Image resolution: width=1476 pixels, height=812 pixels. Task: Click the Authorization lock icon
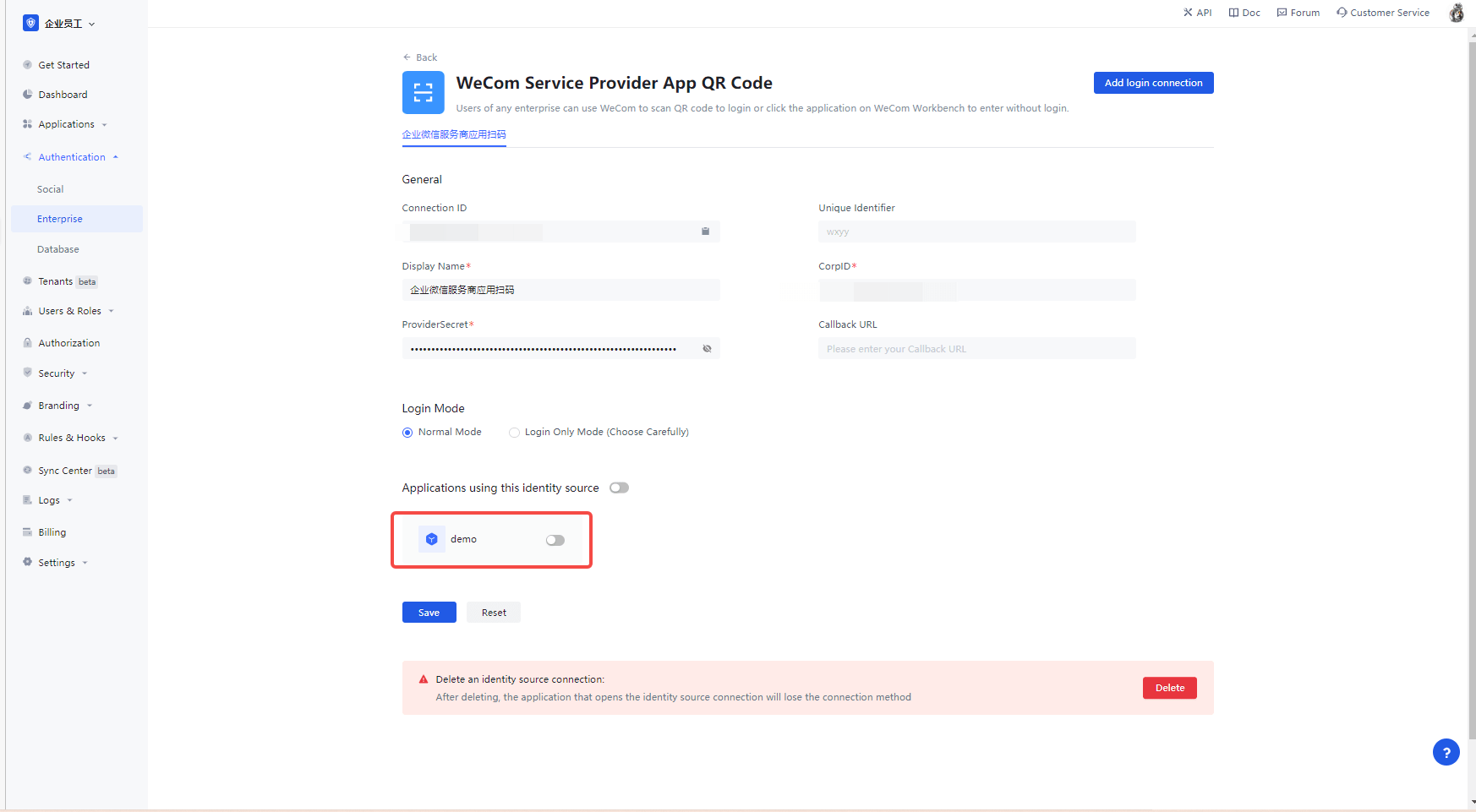(x=27, y=343)
